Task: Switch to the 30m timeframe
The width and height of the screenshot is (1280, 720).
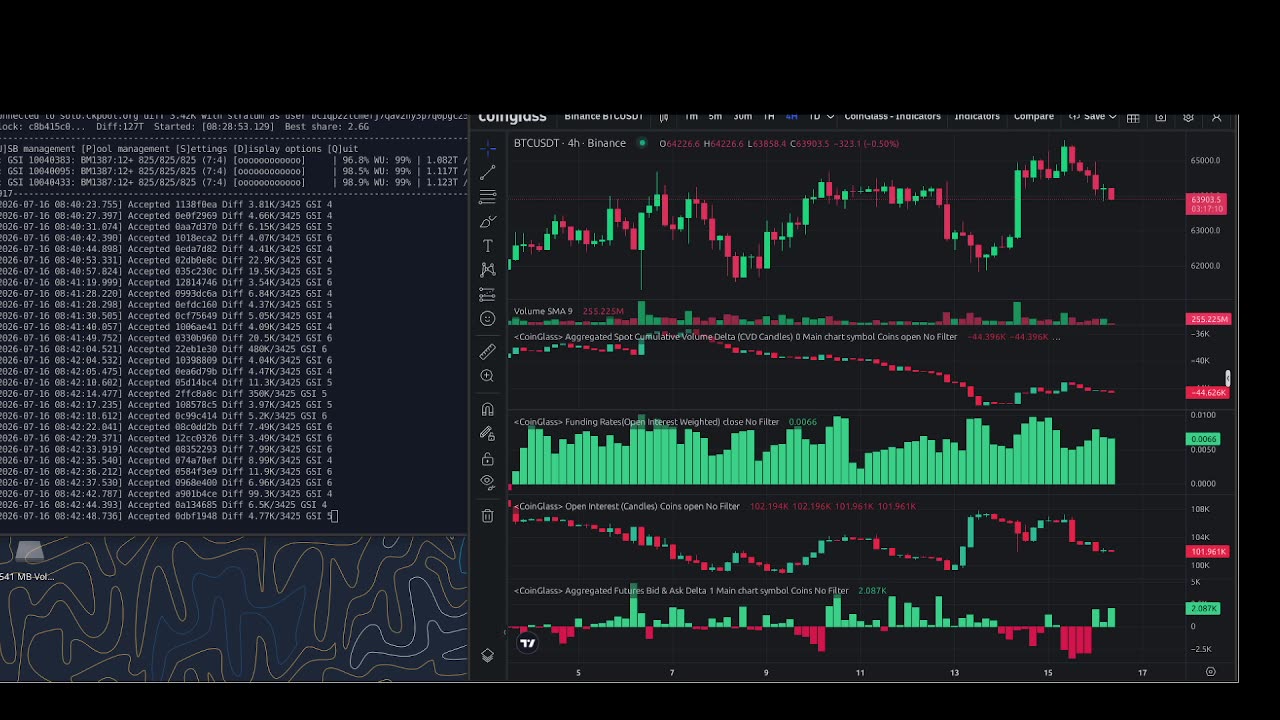Action: tap(742, 117)
